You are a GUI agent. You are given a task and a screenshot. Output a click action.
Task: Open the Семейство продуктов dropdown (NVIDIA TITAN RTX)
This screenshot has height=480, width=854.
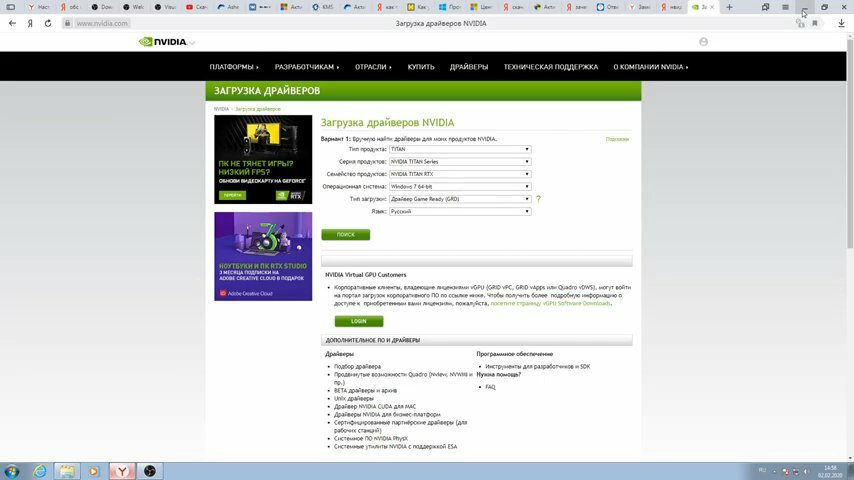460,174
